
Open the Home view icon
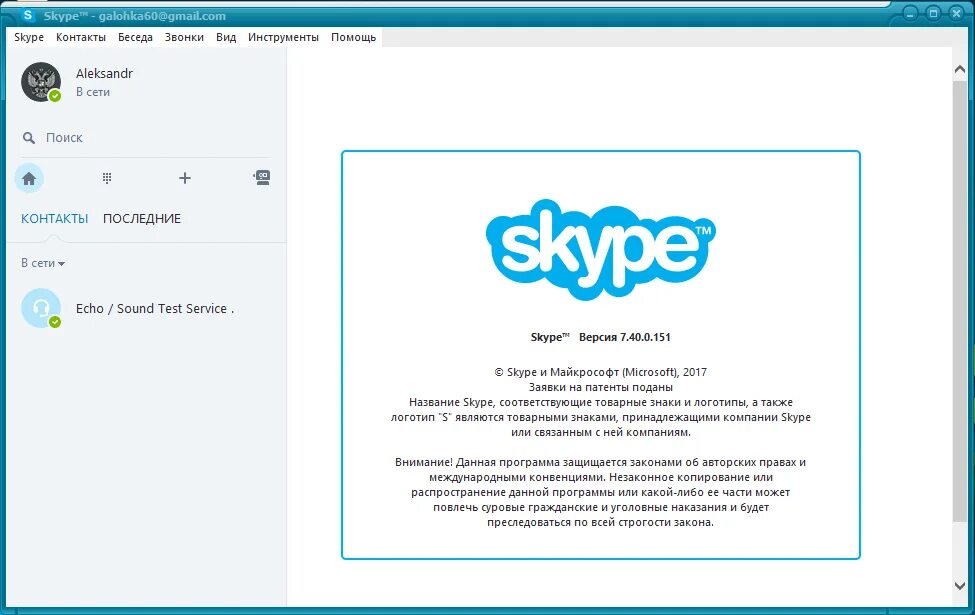pos(29,178)
